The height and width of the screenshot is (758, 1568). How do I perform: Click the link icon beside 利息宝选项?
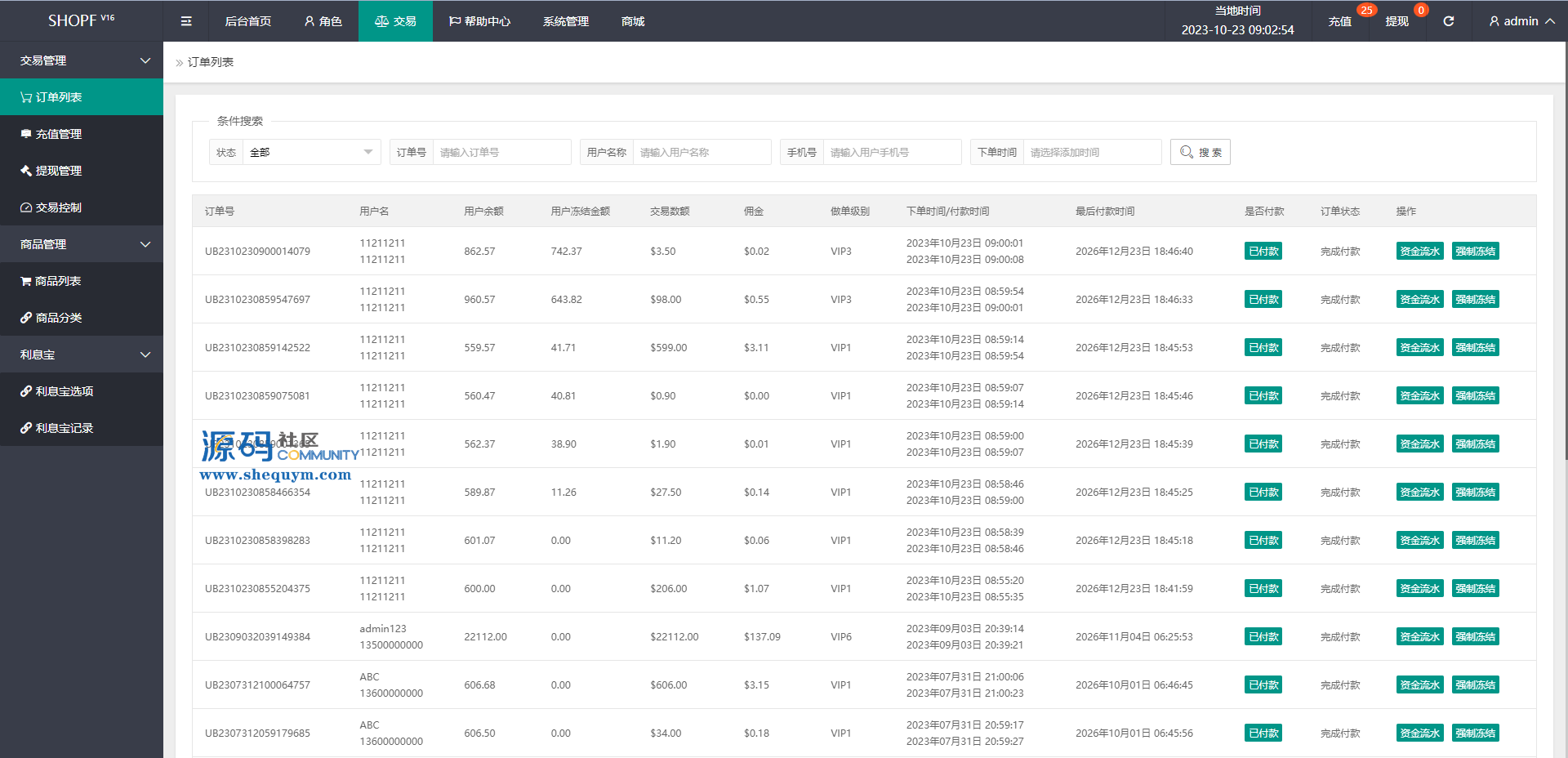(x=26, y=391)
